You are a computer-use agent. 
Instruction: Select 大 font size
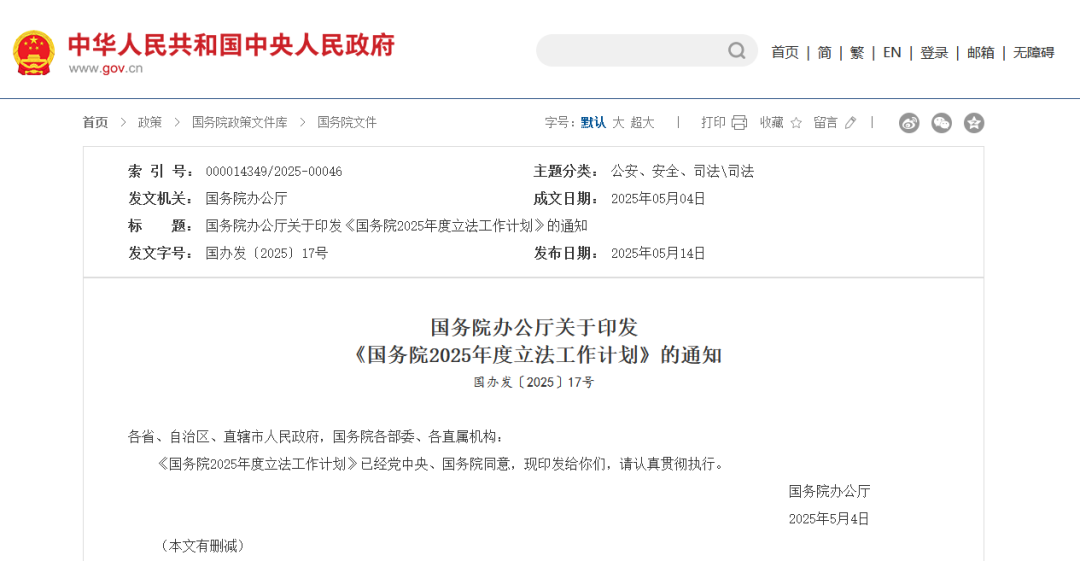(618, 122)
